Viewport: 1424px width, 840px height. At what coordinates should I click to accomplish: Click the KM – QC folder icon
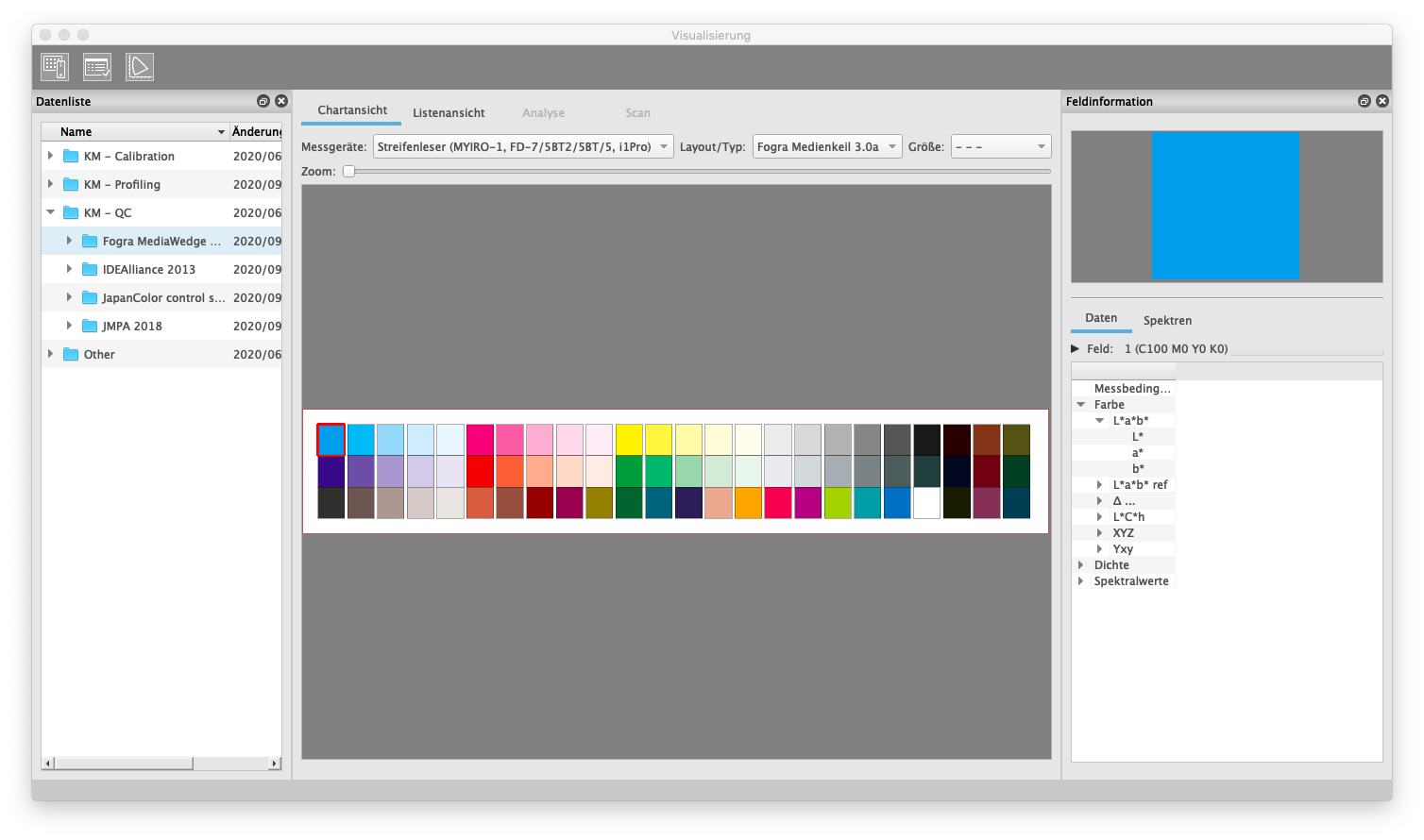click(71, 212)
